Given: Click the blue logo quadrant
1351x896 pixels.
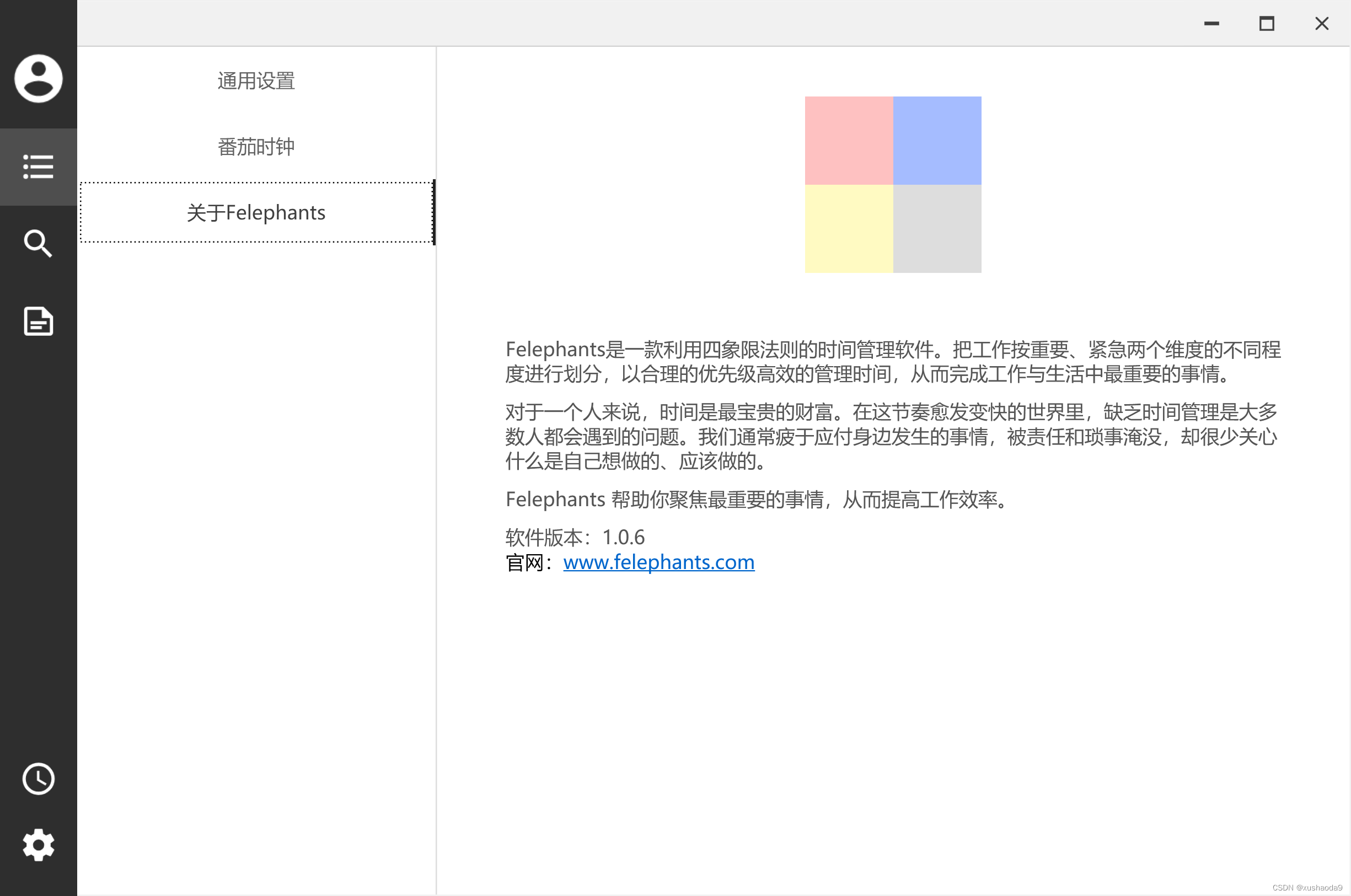Looking at the screenshot, I should [937, 141].
